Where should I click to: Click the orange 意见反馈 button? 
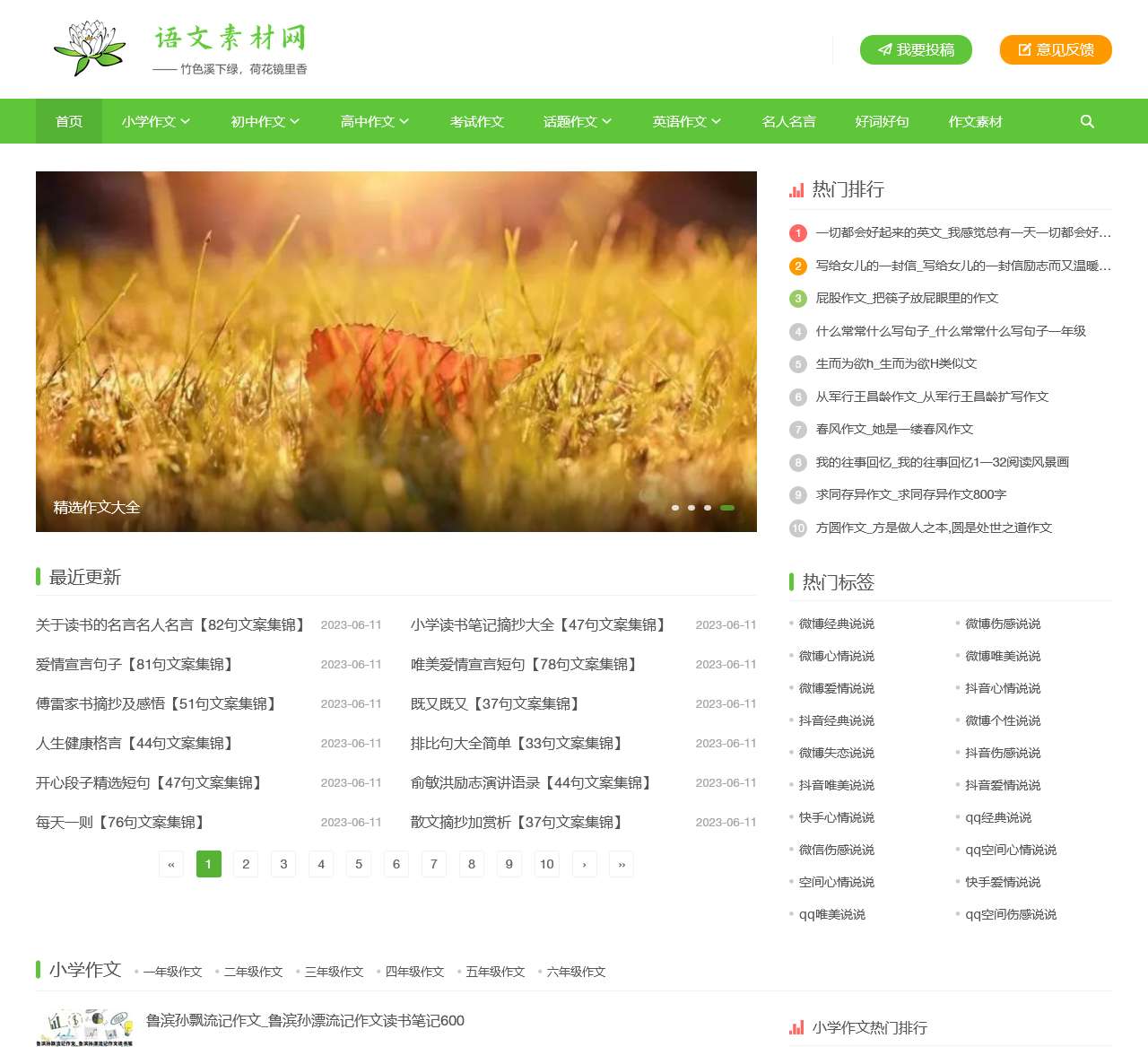point(1056,50)
